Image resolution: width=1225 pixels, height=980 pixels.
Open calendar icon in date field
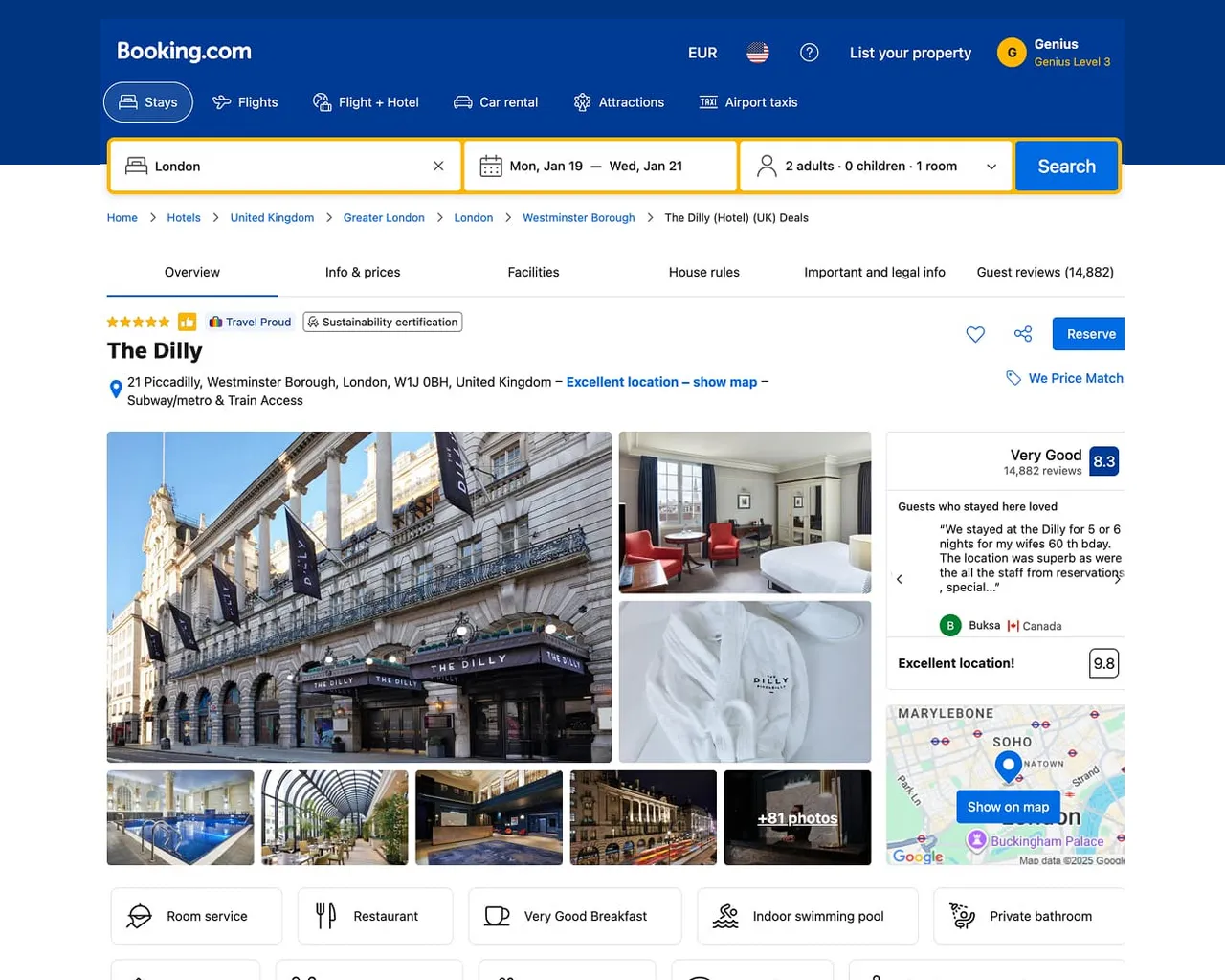click(491, 166)
